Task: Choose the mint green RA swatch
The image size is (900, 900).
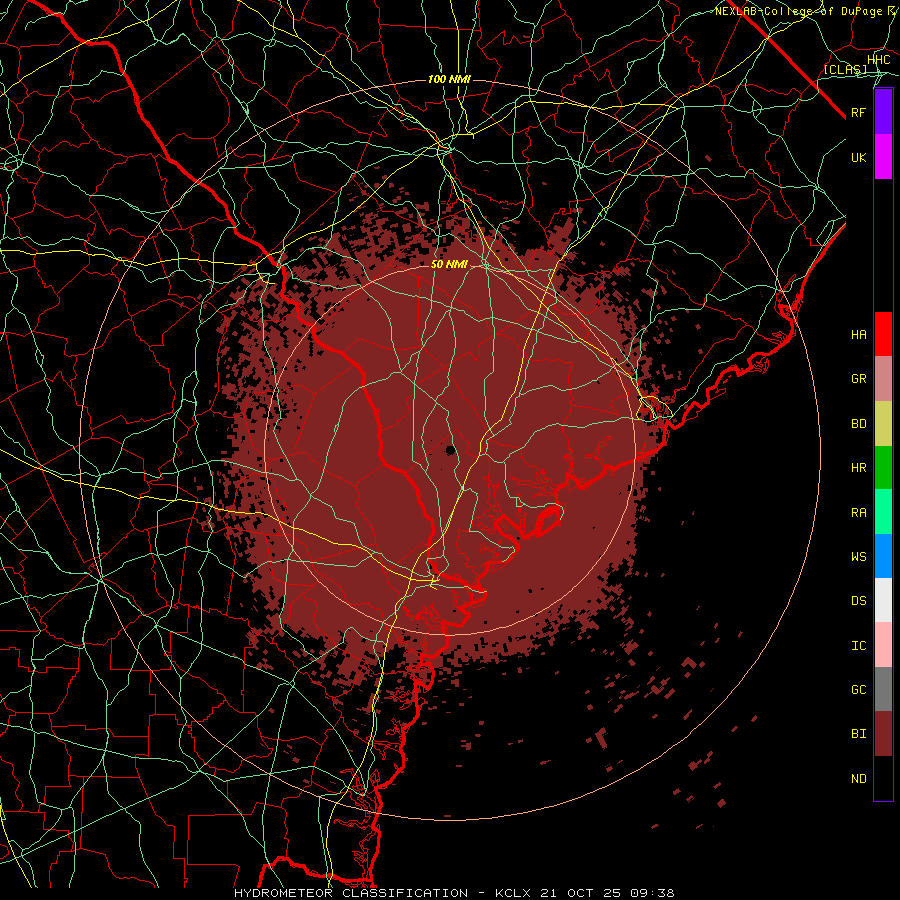Action: 883,512
